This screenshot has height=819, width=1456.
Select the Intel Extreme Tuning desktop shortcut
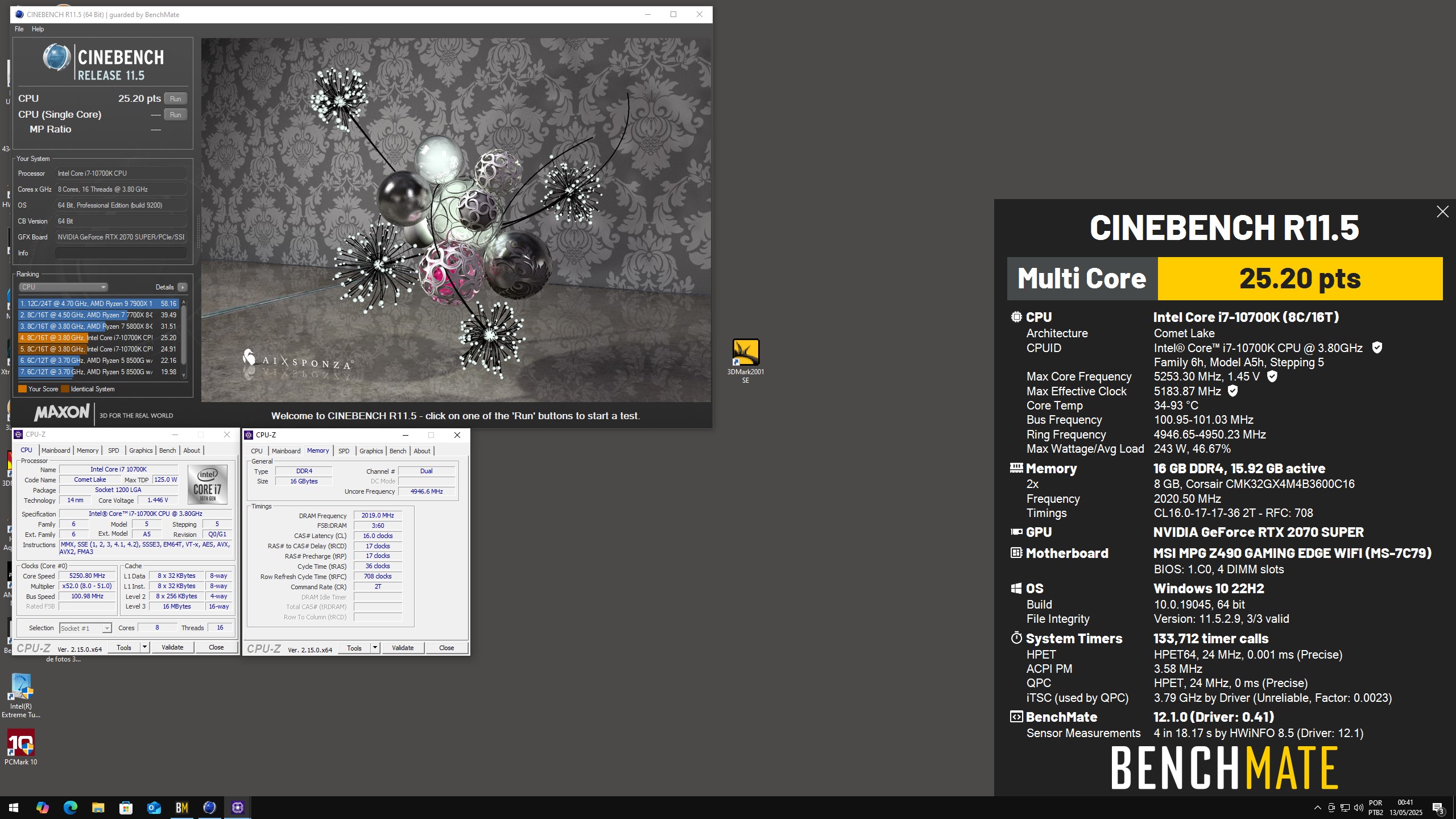click(x=21, y=696)
